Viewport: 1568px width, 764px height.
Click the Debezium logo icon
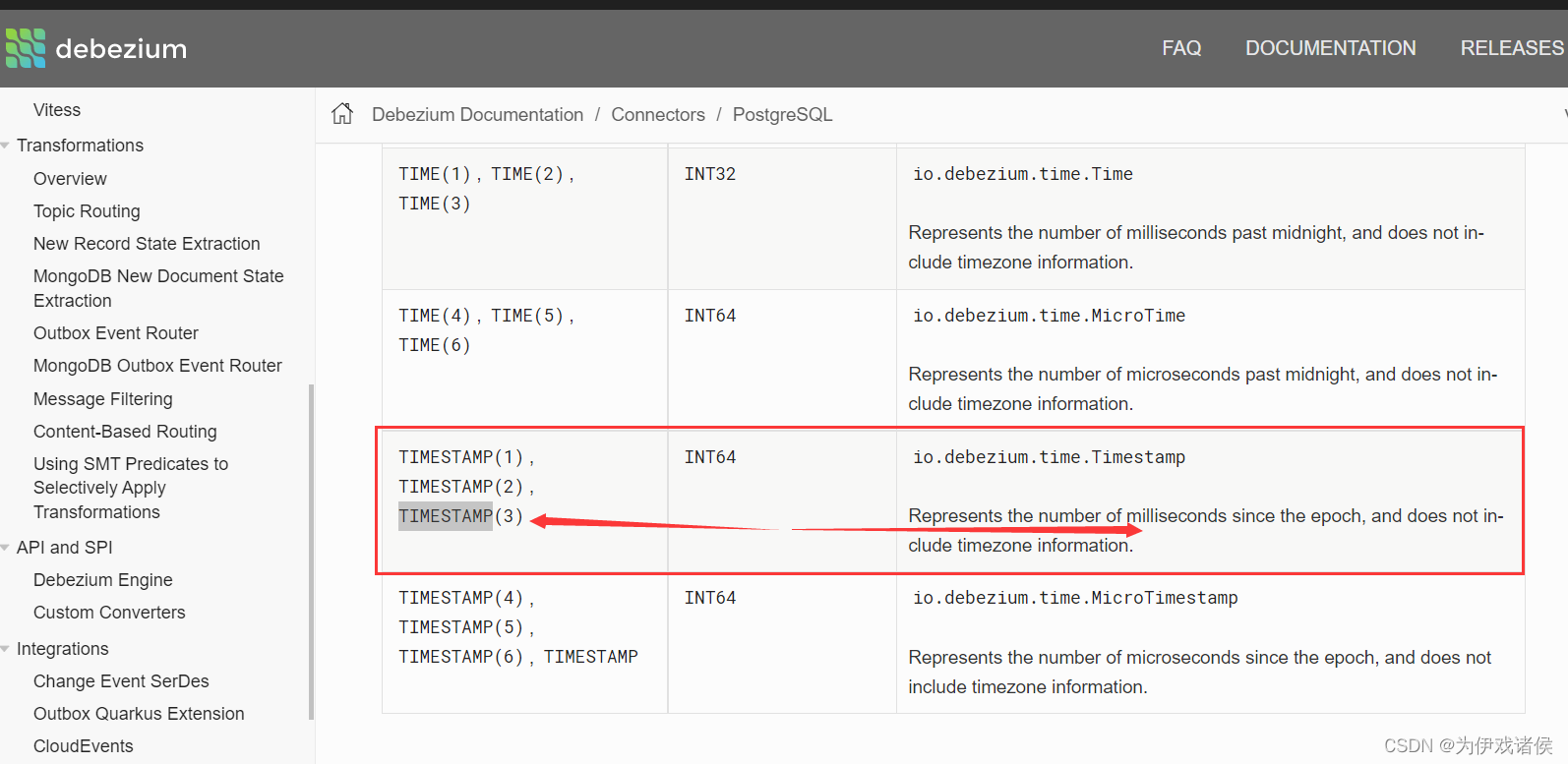26,48
